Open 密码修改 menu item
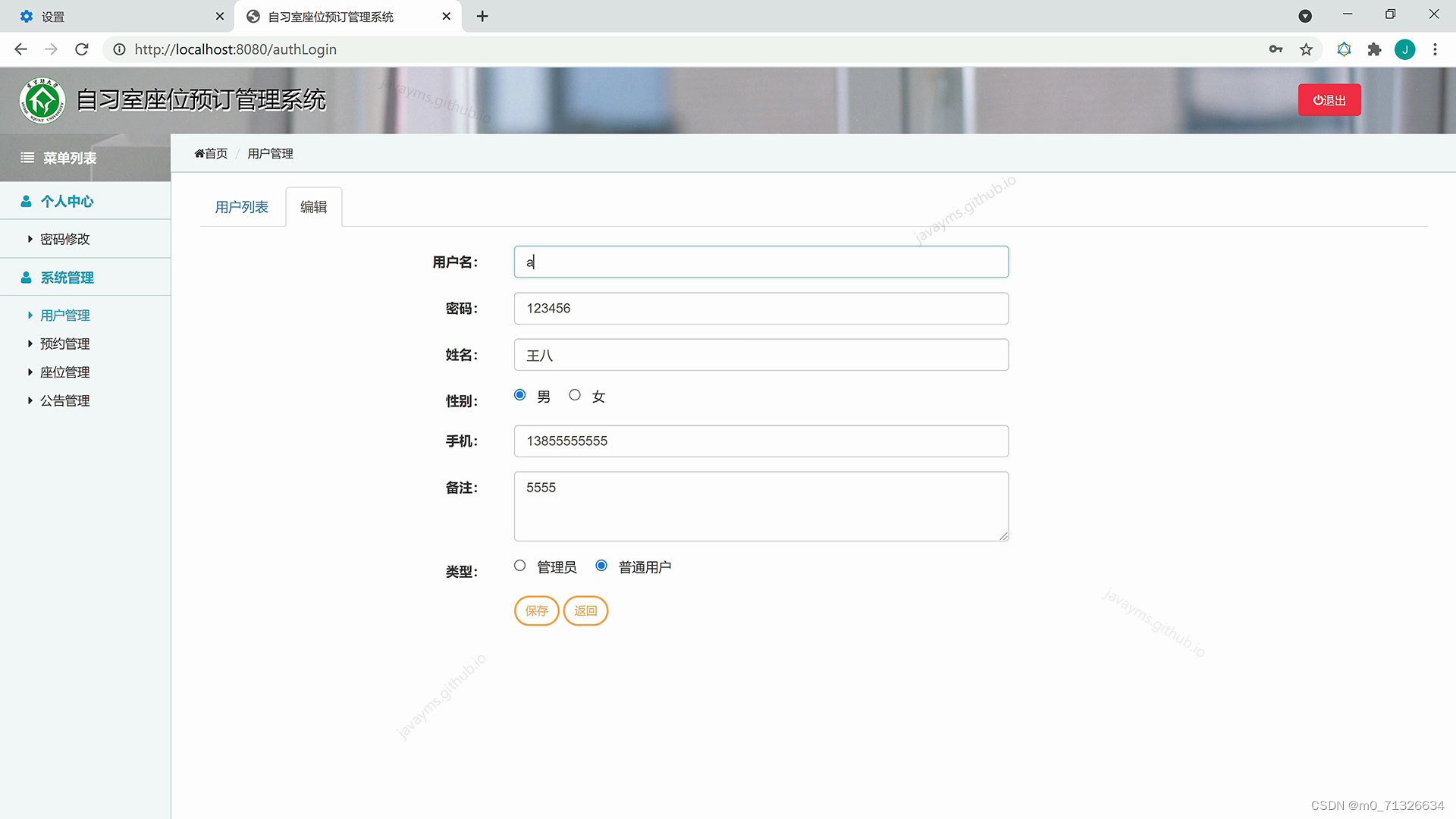 [x=64, y=239]
